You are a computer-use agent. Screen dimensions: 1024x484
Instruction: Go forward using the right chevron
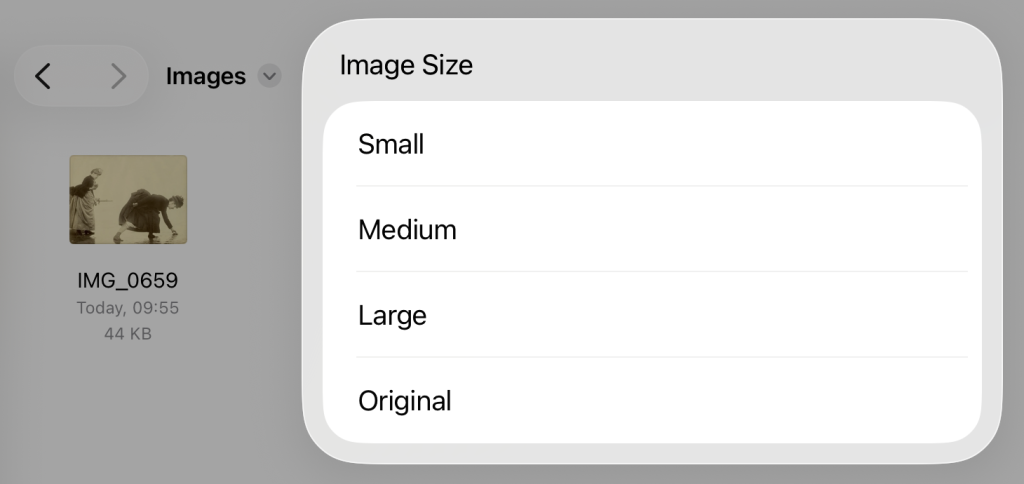click(x=118, y=76)
